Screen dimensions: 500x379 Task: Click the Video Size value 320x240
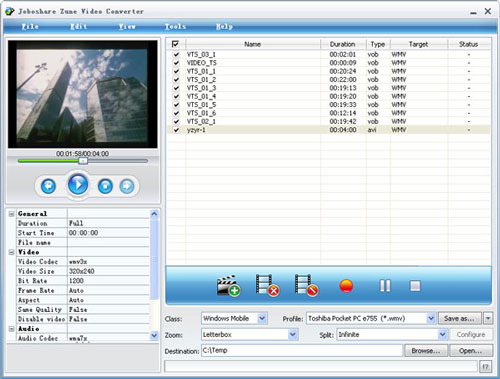point(82,271)
